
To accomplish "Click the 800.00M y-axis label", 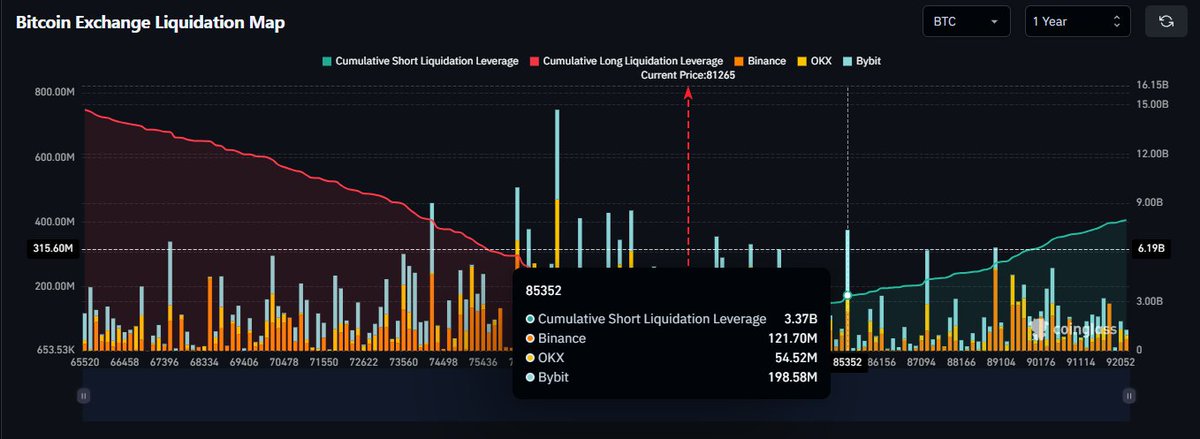I will click(55, 92).
